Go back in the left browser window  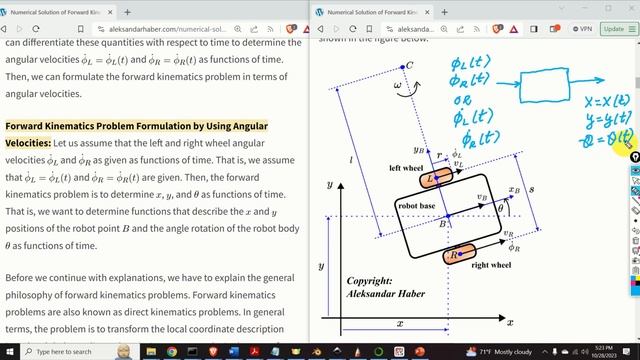click(4, 29)
